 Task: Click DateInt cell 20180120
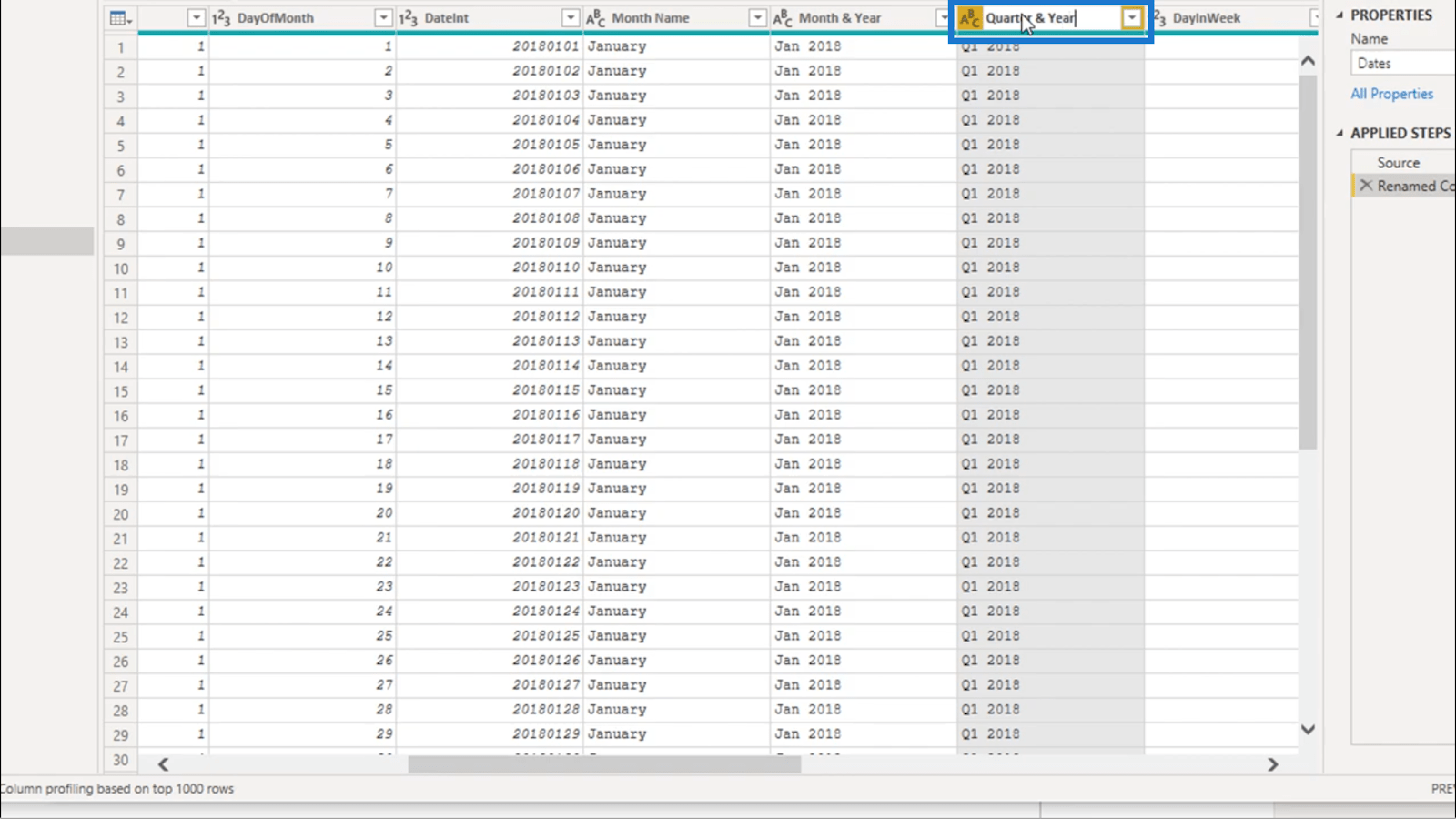point(489,512)
